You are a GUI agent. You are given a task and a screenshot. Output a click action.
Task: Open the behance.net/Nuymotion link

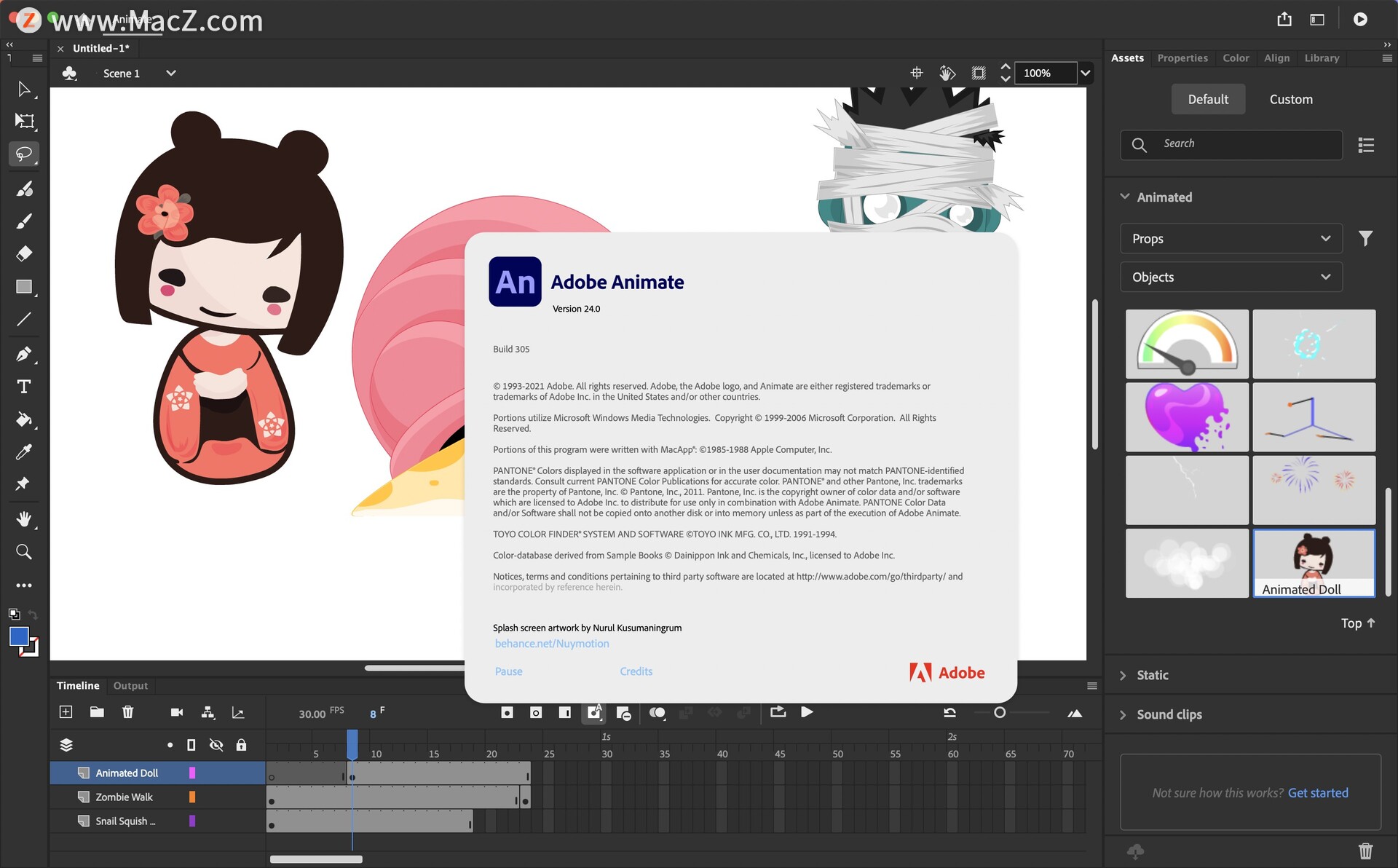tap(552, 644)
